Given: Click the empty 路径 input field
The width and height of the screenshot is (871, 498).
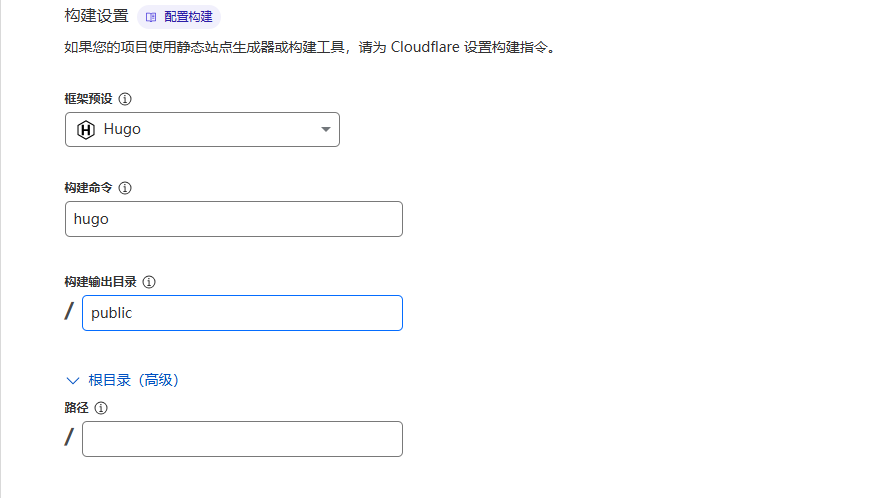Looking at the screenshot, I should coord(242,439).
